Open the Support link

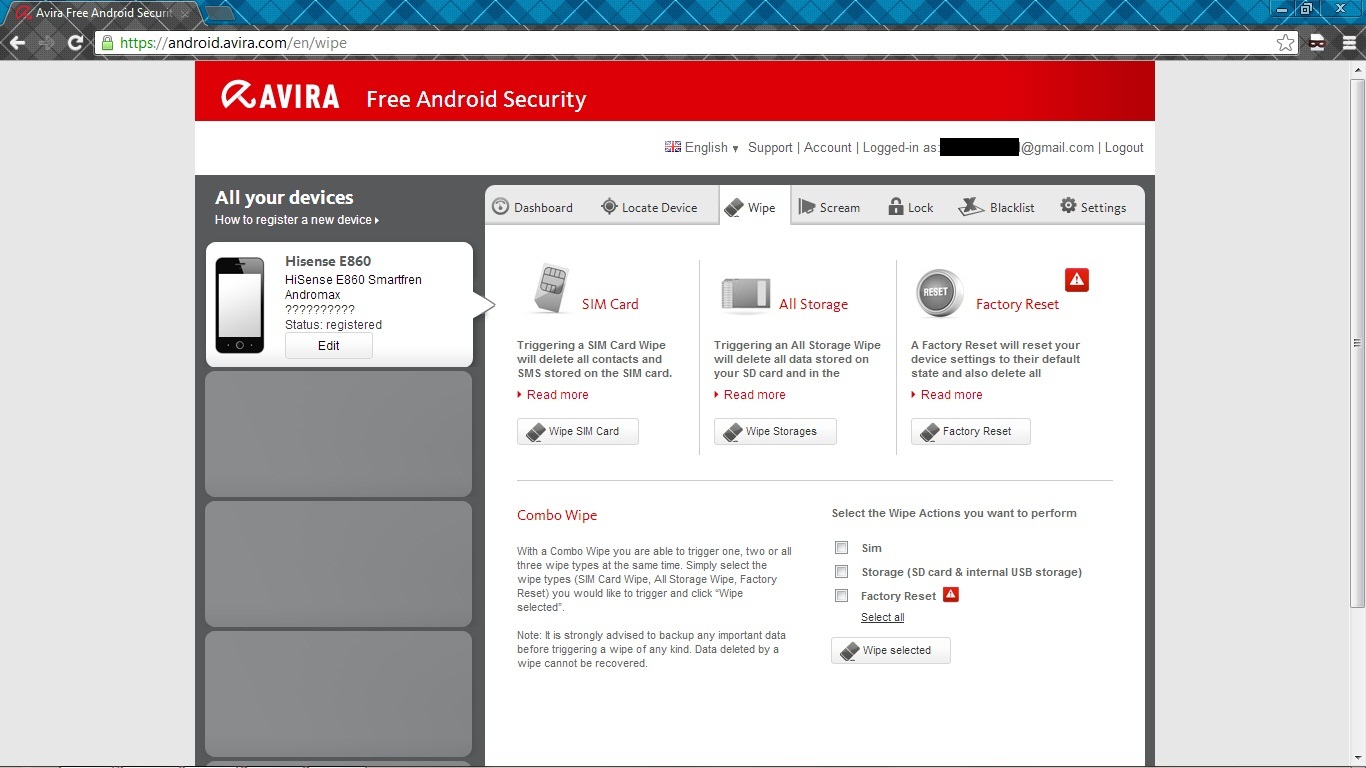click(770, 147)
